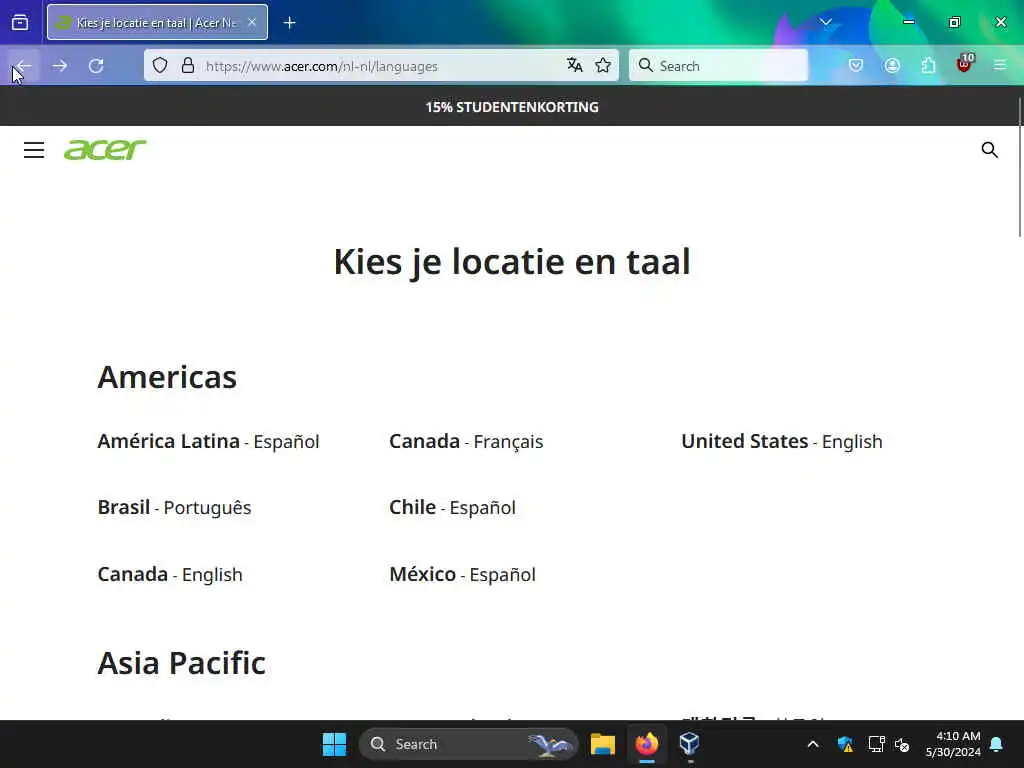
Task: Close the Acer tab
Action: pos(252,23)
